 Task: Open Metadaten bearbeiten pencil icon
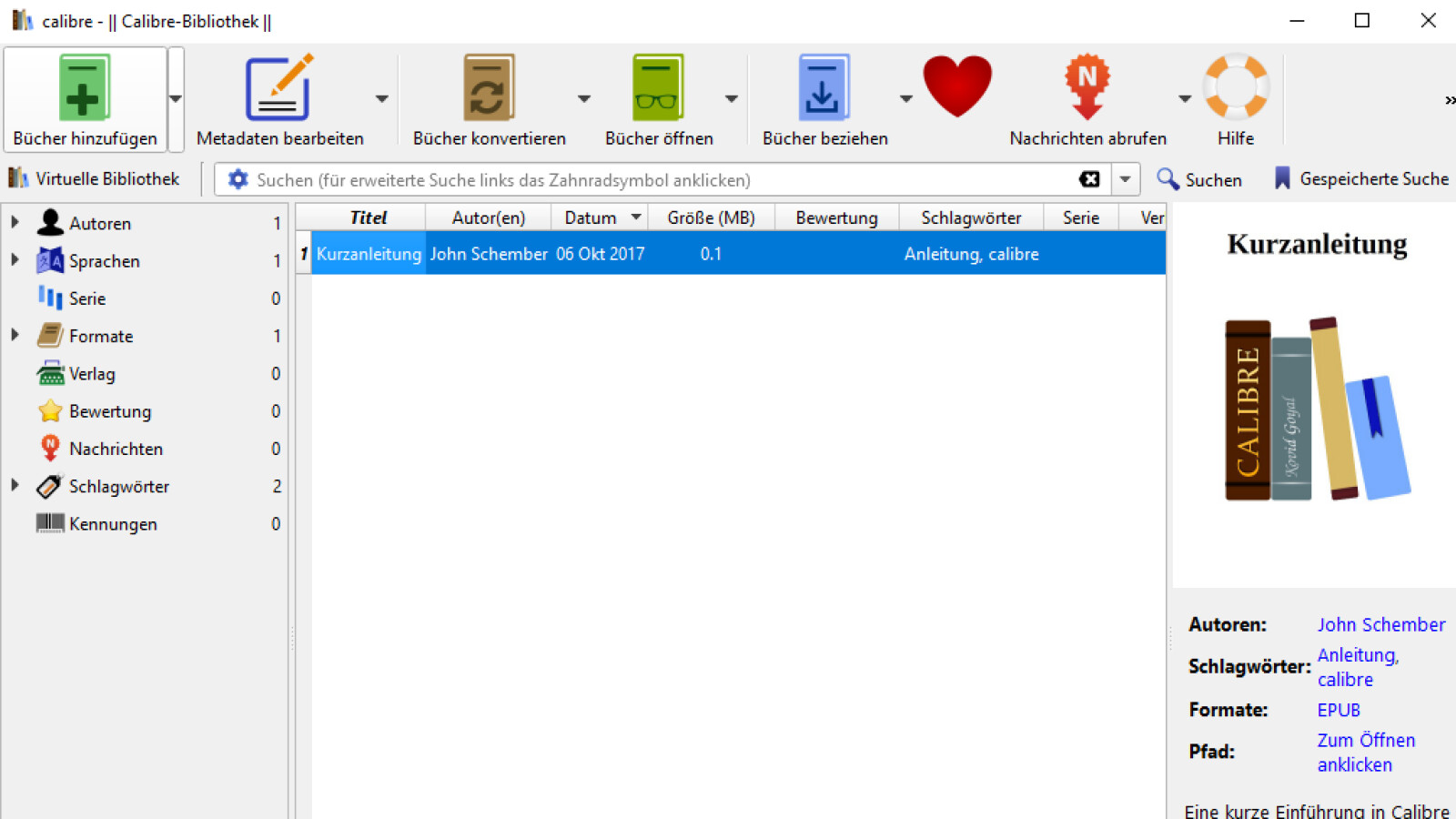pos(279,87)
